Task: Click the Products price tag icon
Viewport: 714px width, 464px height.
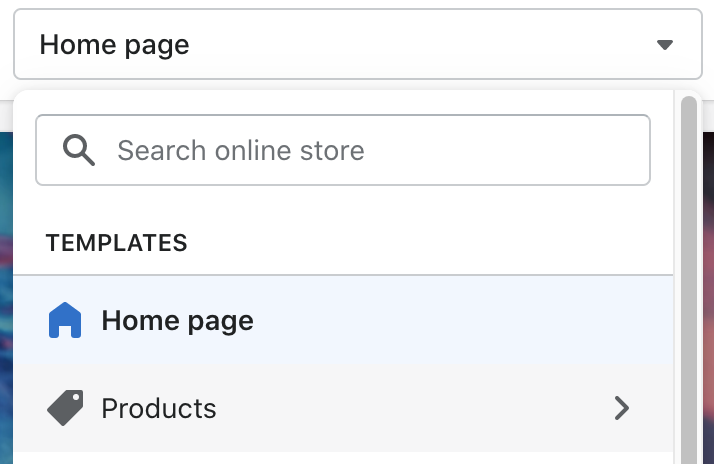Action: pyautogui.click(x=65, y=408)
